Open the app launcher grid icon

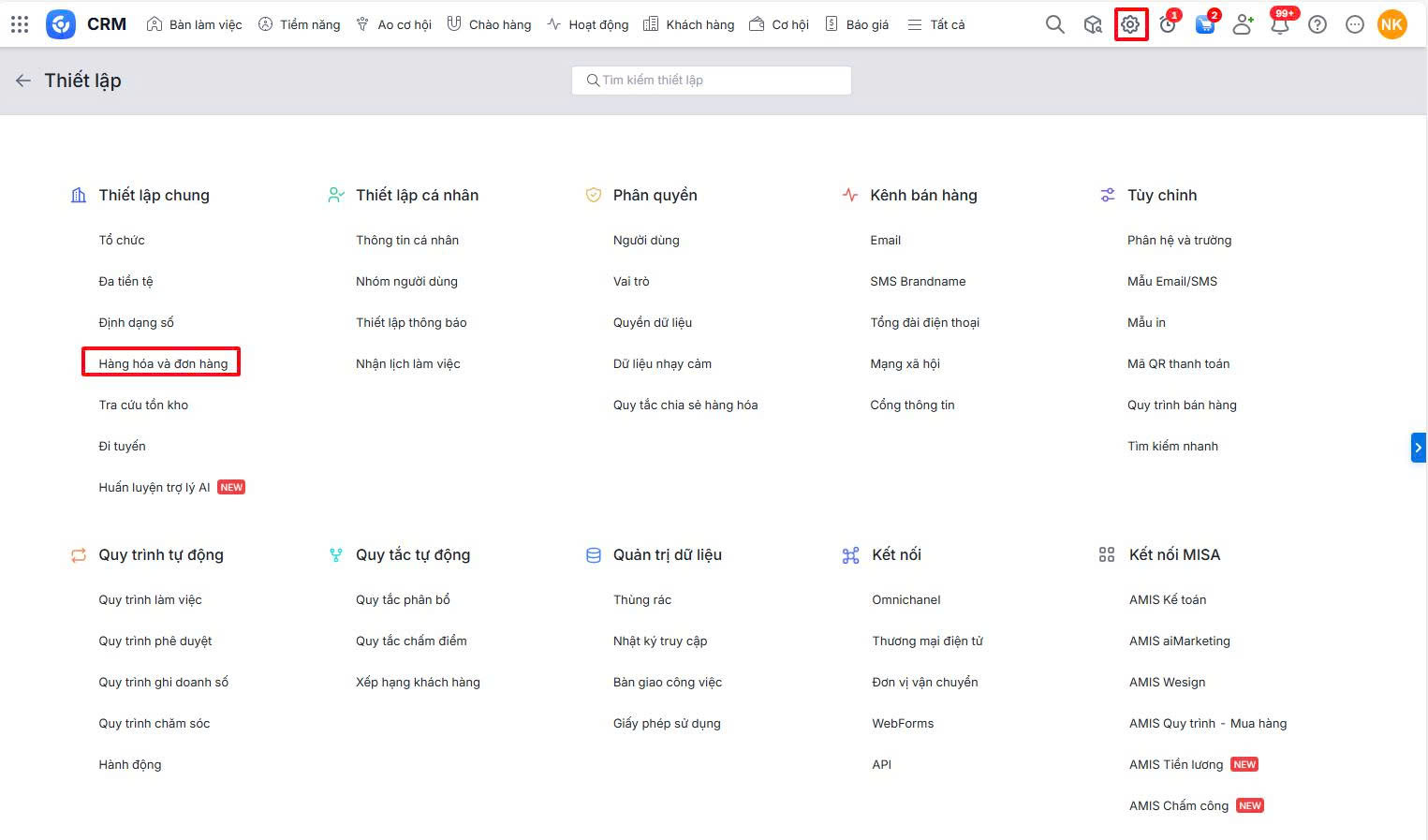20,24
